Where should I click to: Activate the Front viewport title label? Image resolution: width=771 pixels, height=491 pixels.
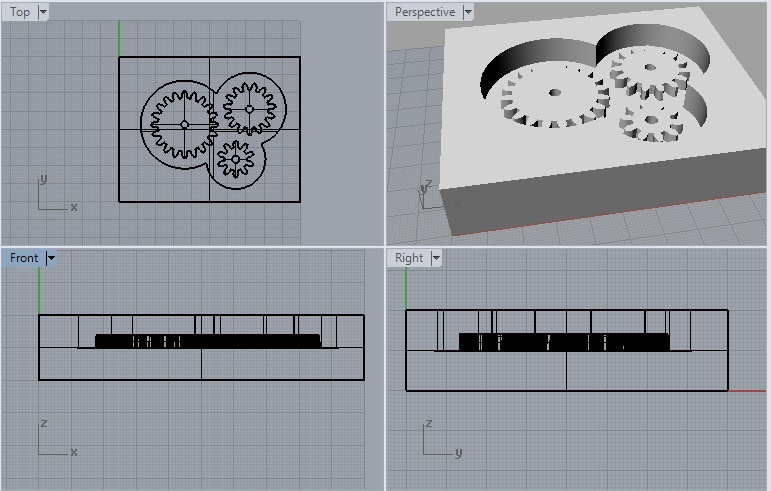pos(24,258)
